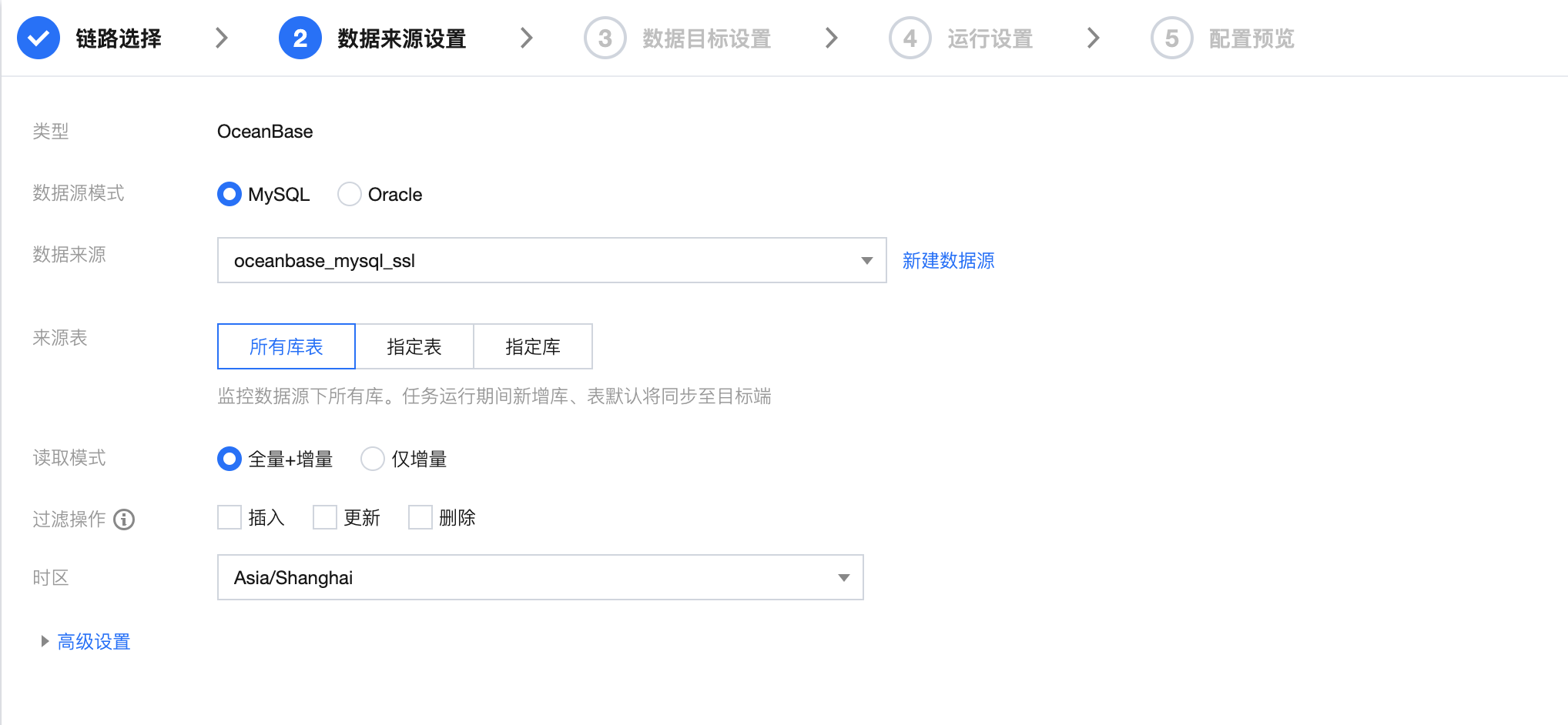
Task: Select the Oracle data source mode
Action: click(x=350, y=194)
